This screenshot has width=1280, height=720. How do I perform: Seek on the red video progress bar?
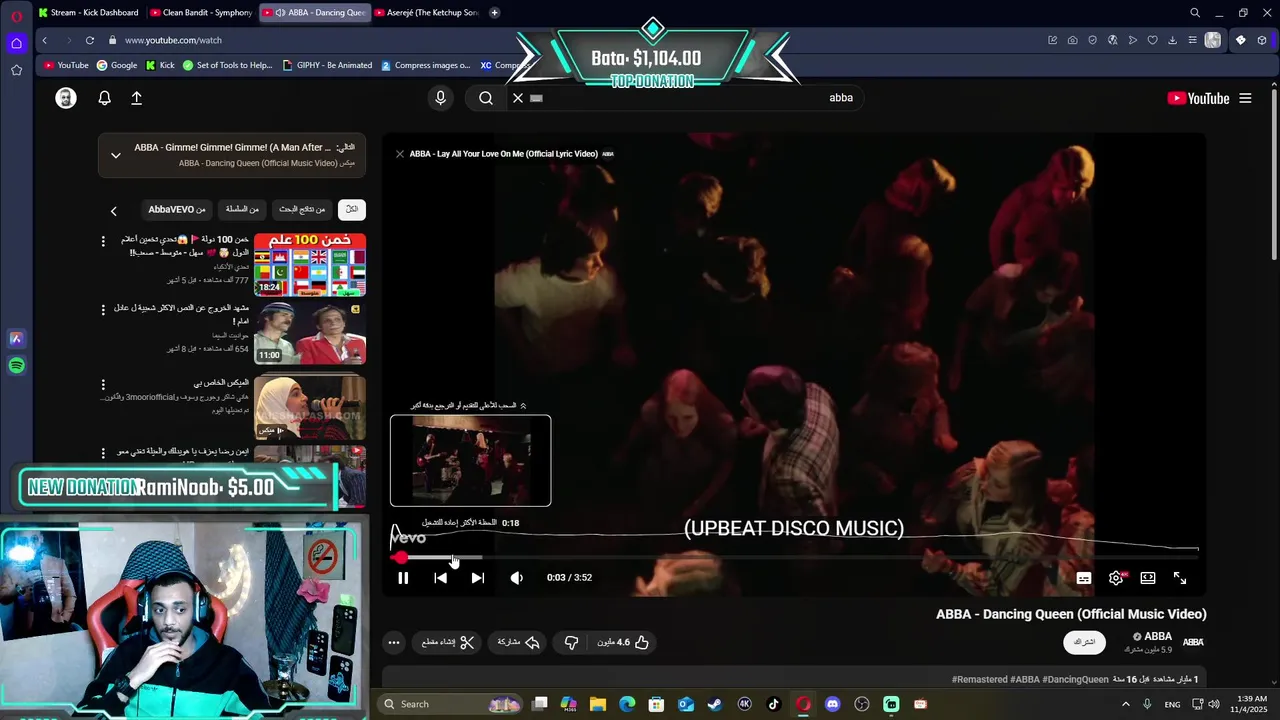pos(796,557)
